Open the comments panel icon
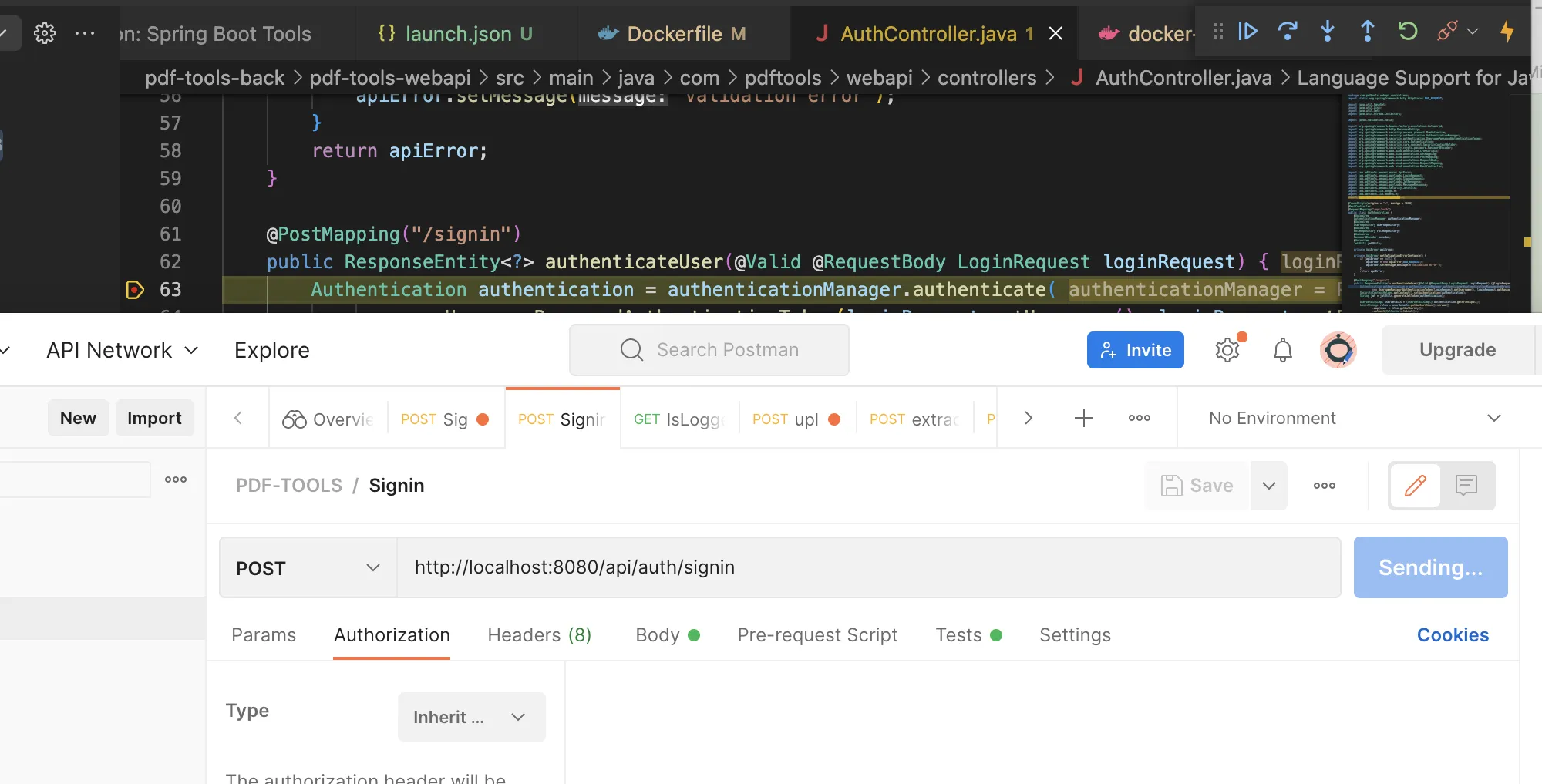The width and height of the screenshot is (1542, 784). (1466, 486)
